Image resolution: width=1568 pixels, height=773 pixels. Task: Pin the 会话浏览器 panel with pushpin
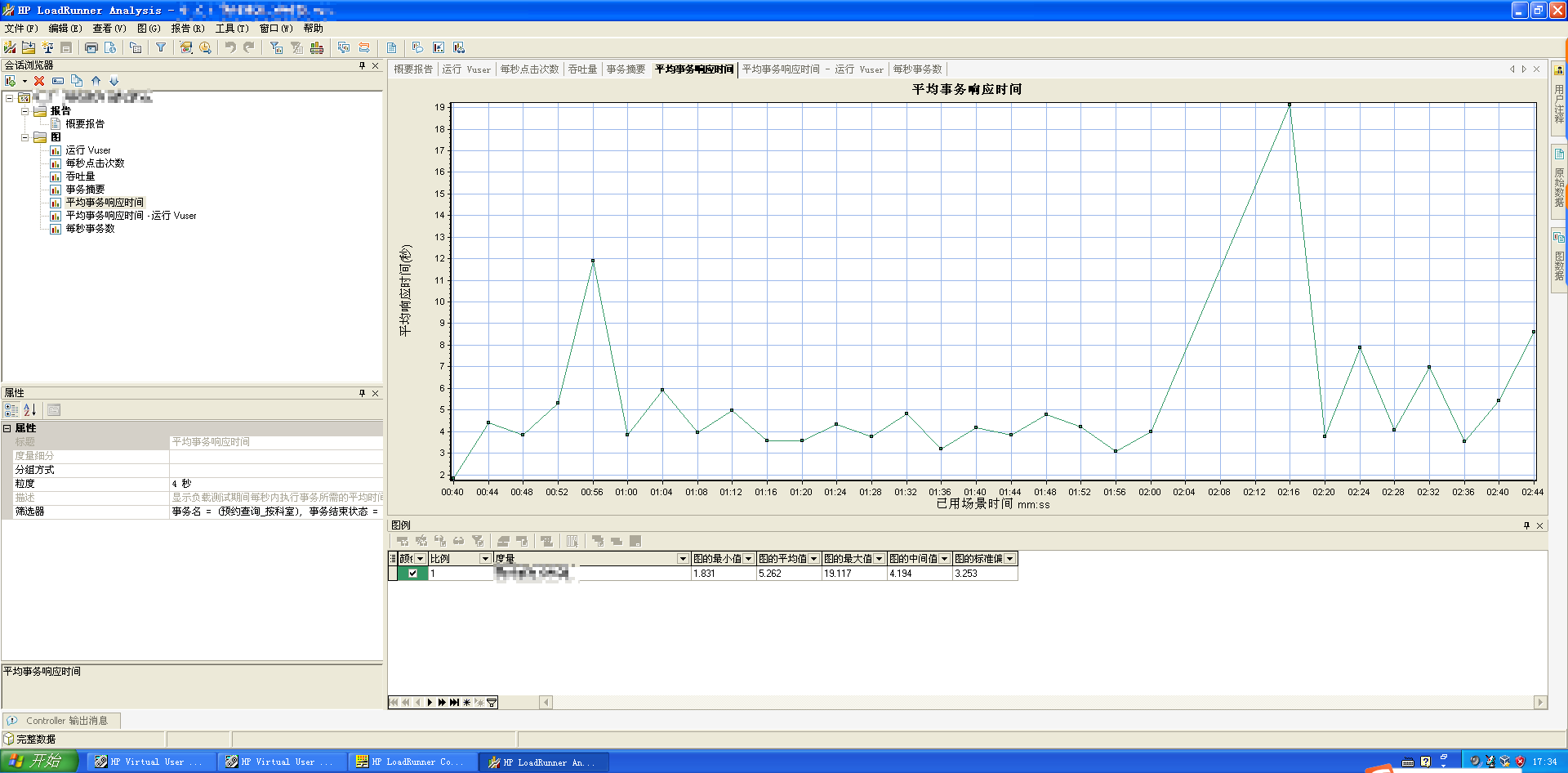pyautogui.click(x=362, y=65)
